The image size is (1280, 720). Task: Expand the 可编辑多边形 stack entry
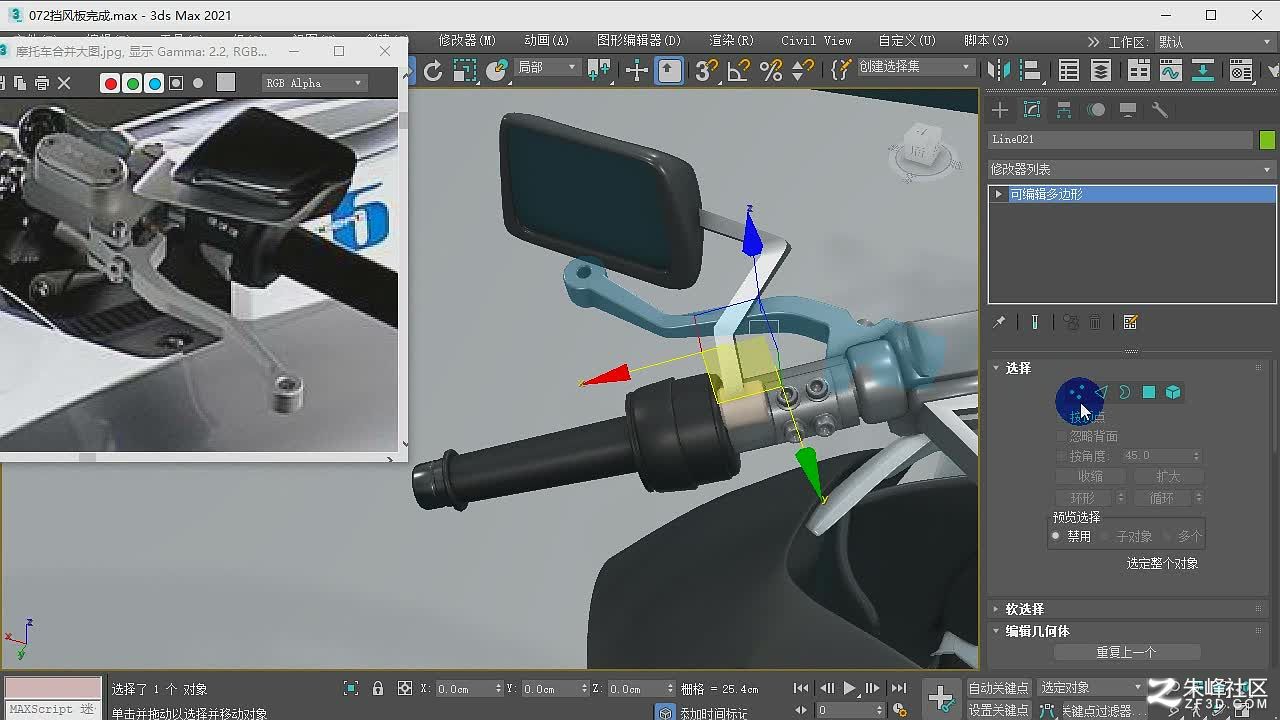pyautogui.click(x=998, y=194)
